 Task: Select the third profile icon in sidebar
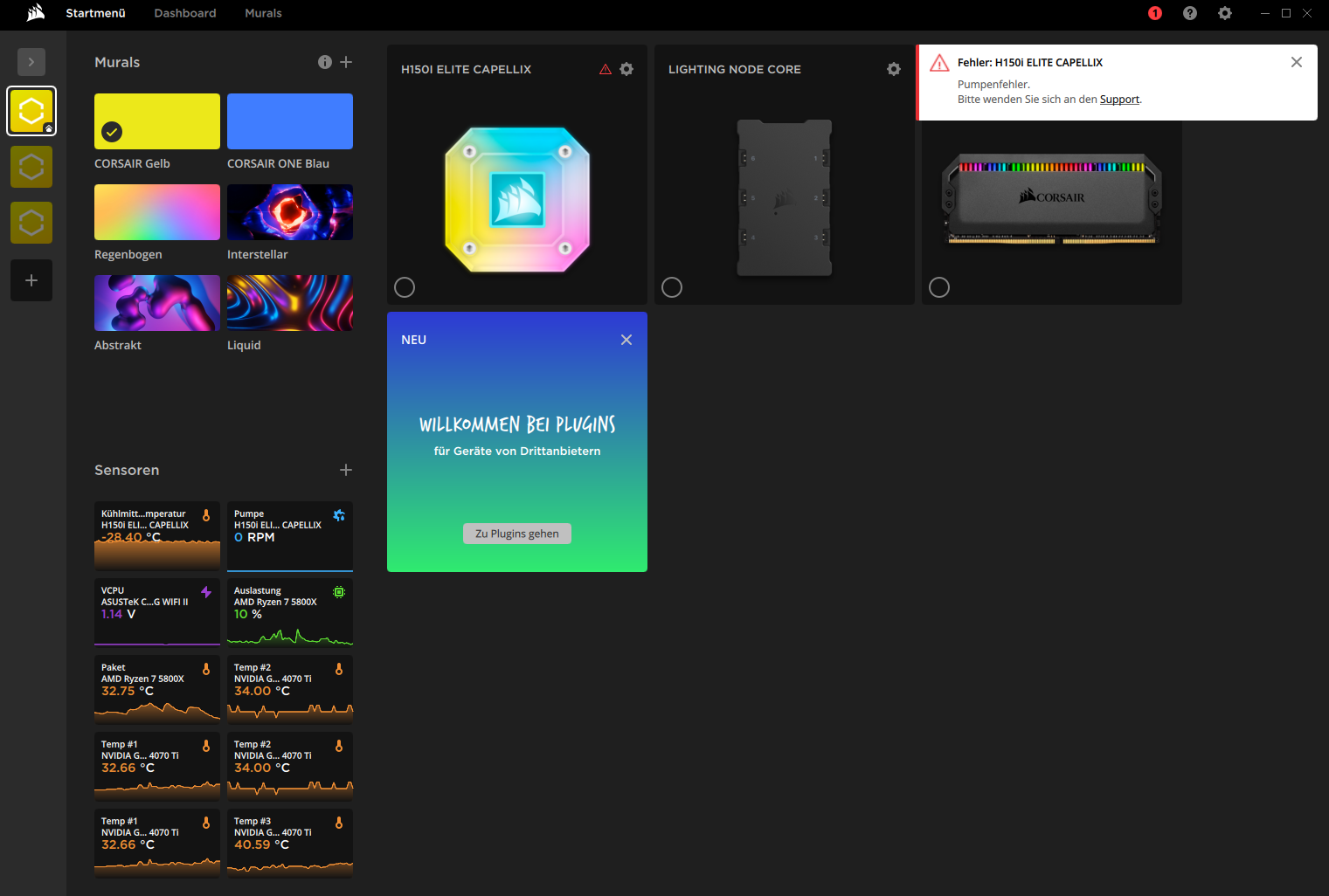tap(31, 223)
